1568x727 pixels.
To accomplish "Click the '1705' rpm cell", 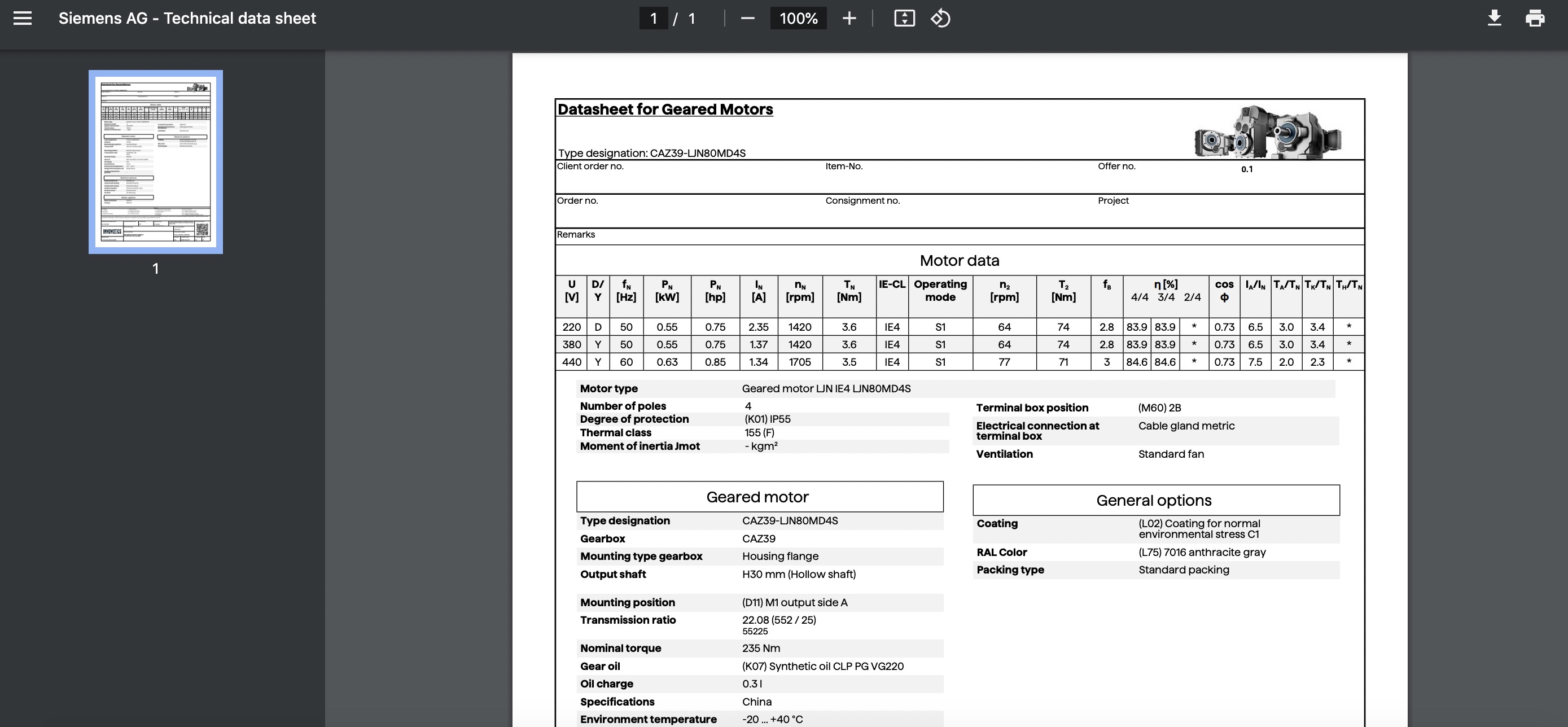I will click(799, 362).
